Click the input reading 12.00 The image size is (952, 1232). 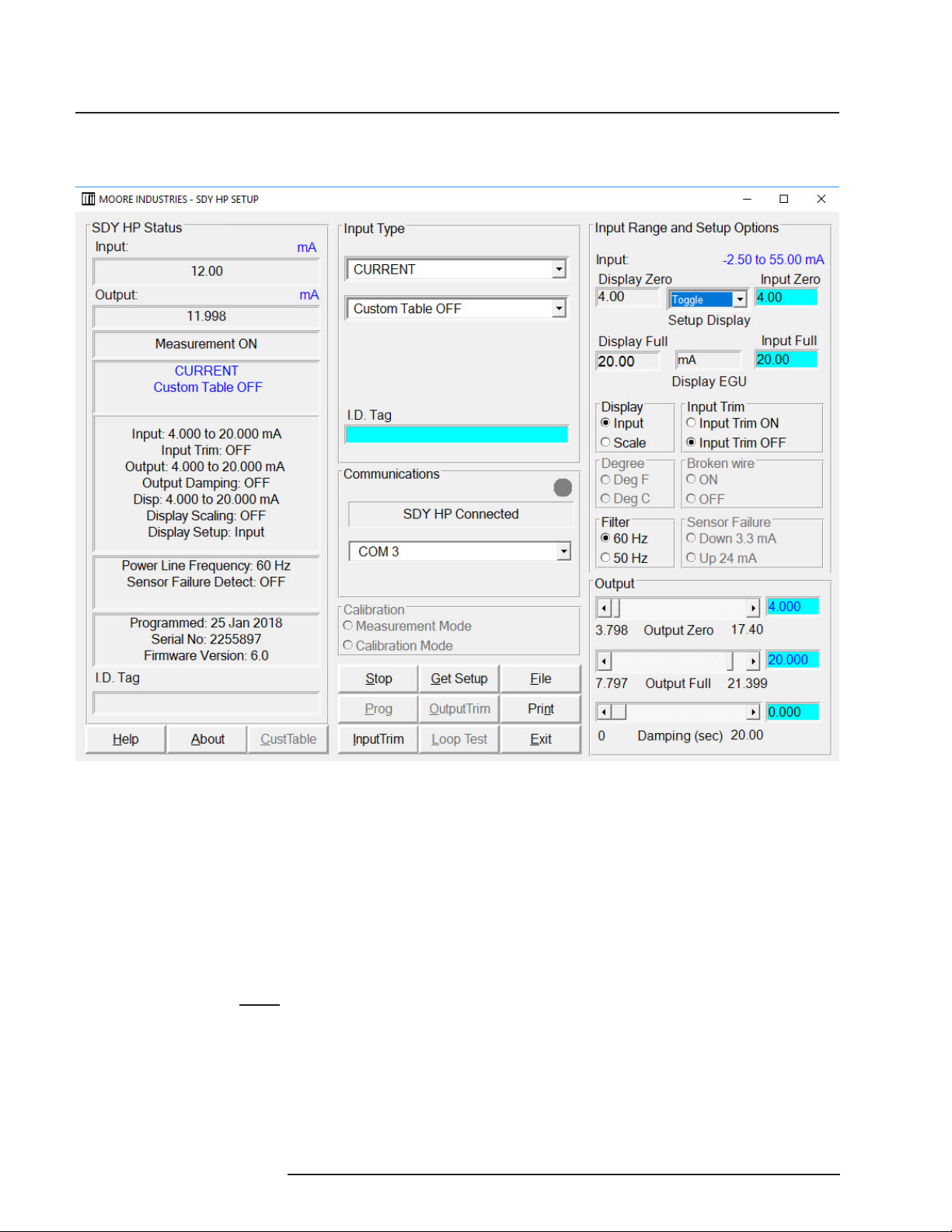pyautogui.click(x=207, y=271)
